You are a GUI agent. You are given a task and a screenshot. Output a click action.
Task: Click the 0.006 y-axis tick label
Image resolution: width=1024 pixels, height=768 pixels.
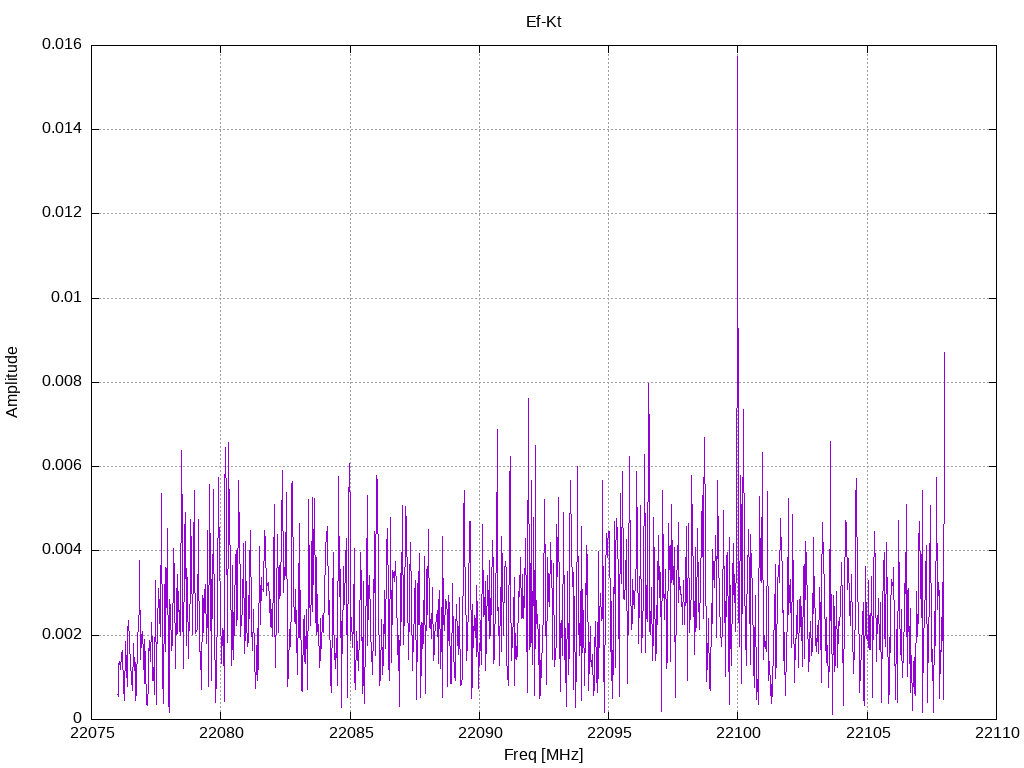point(61,466)
